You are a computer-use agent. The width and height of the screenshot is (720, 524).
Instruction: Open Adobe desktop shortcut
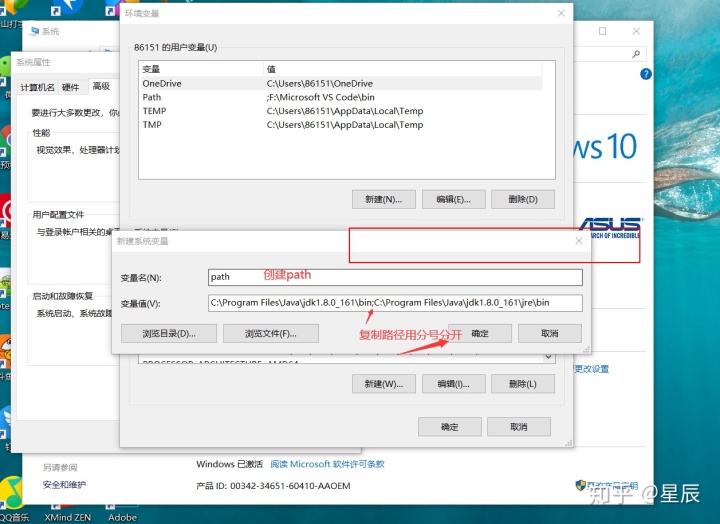pos(122,513)
